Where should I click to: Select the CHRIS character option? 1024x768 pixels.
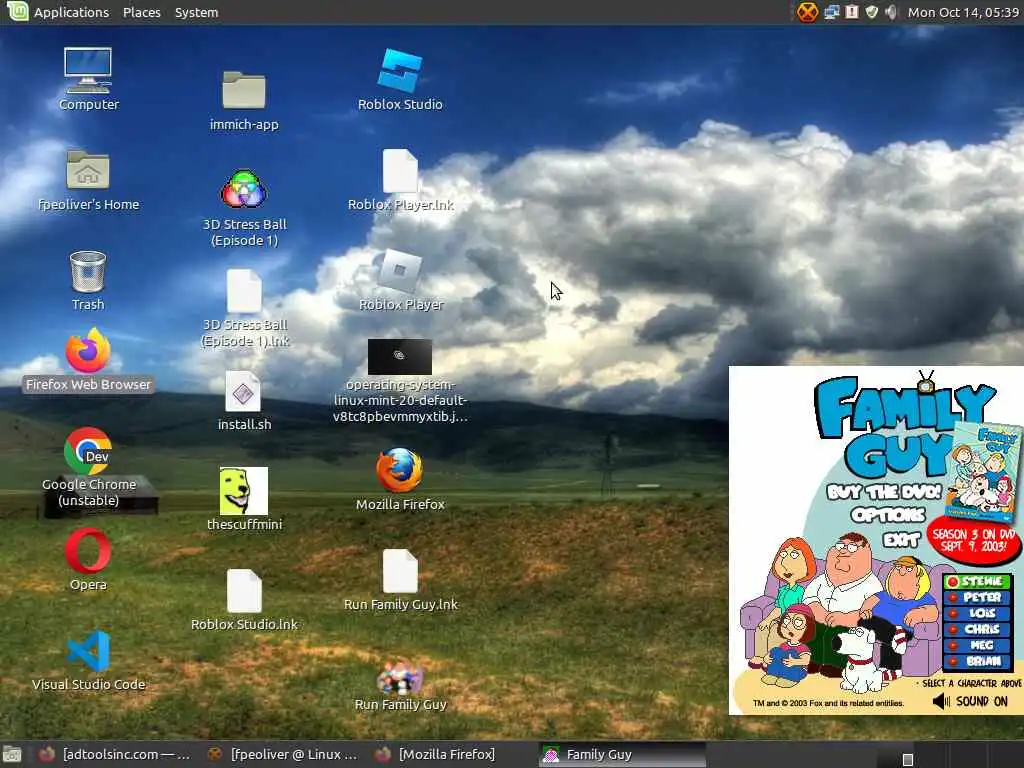click(977, 629)
